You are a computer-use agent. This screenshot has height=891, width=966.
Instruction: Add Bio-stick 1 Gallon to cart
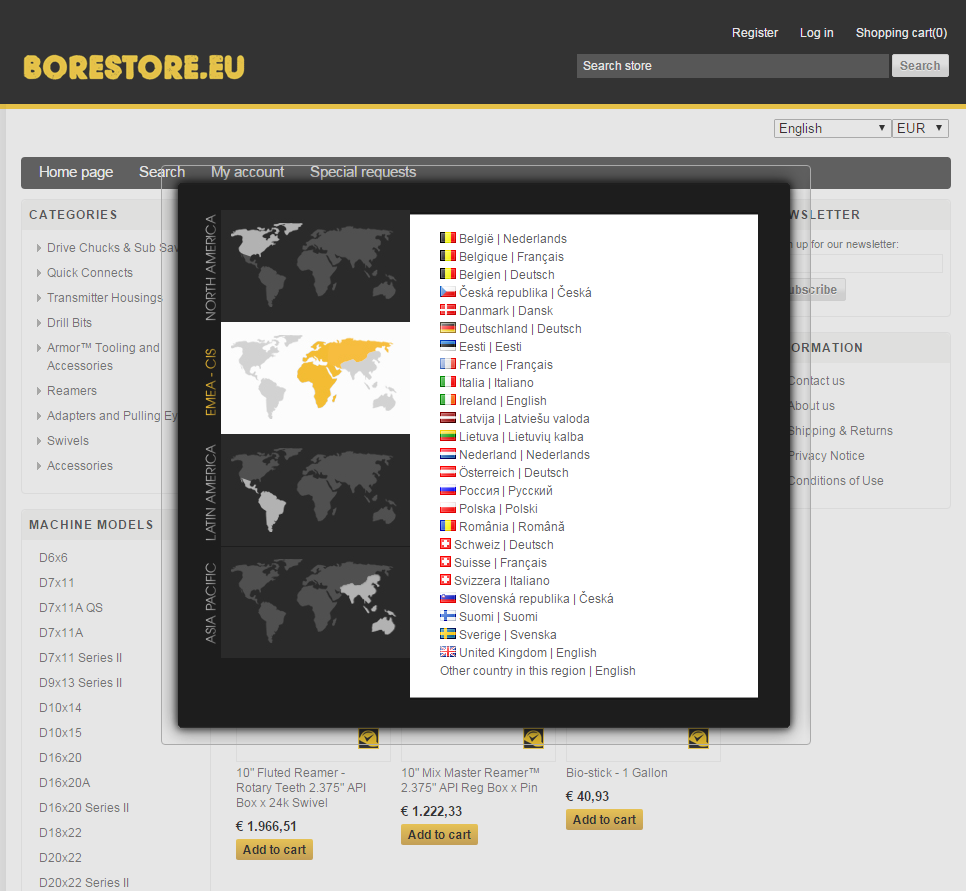[604, 820]
